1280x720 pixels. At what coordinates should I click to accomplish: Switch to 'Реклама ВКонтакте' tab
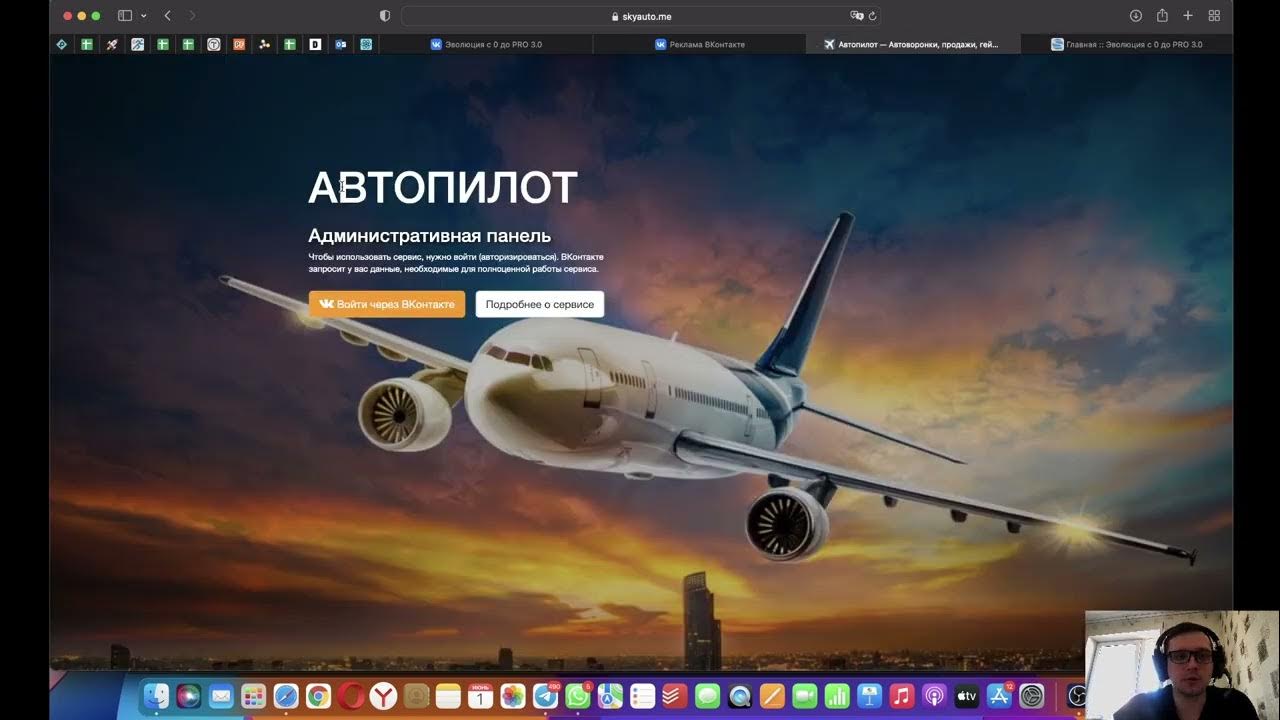click(700, 44)
